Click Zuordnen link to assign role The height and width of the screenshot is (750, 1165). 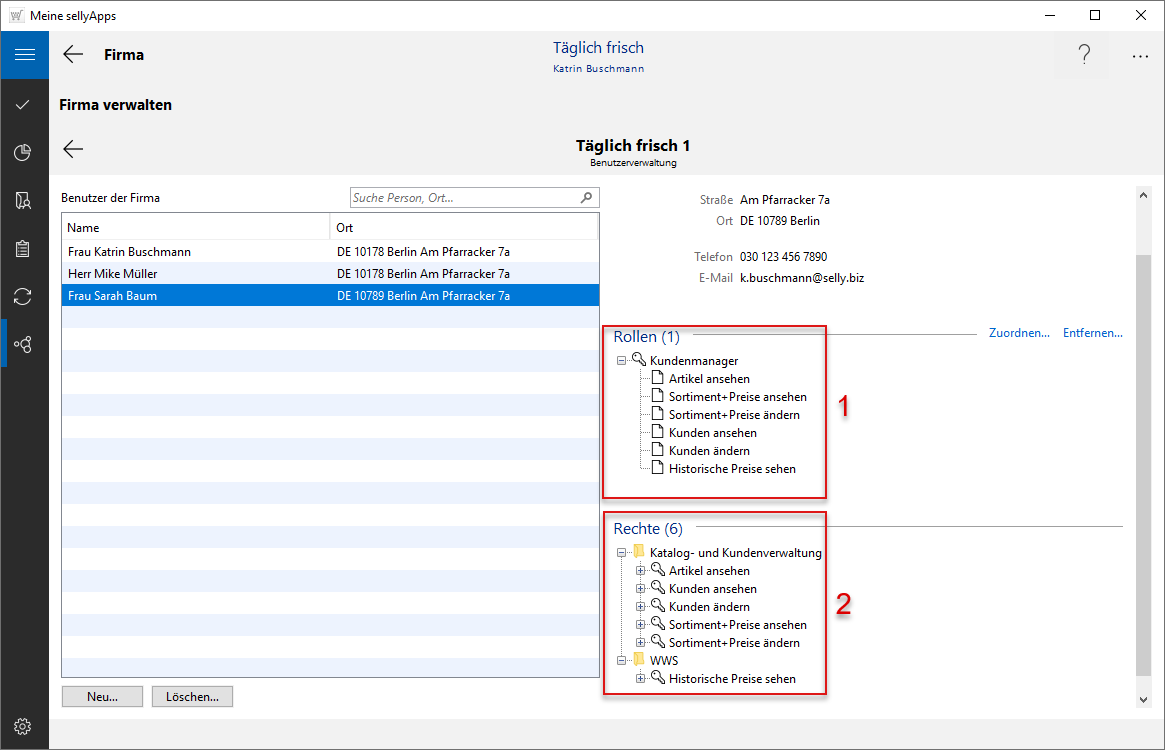1018,333
